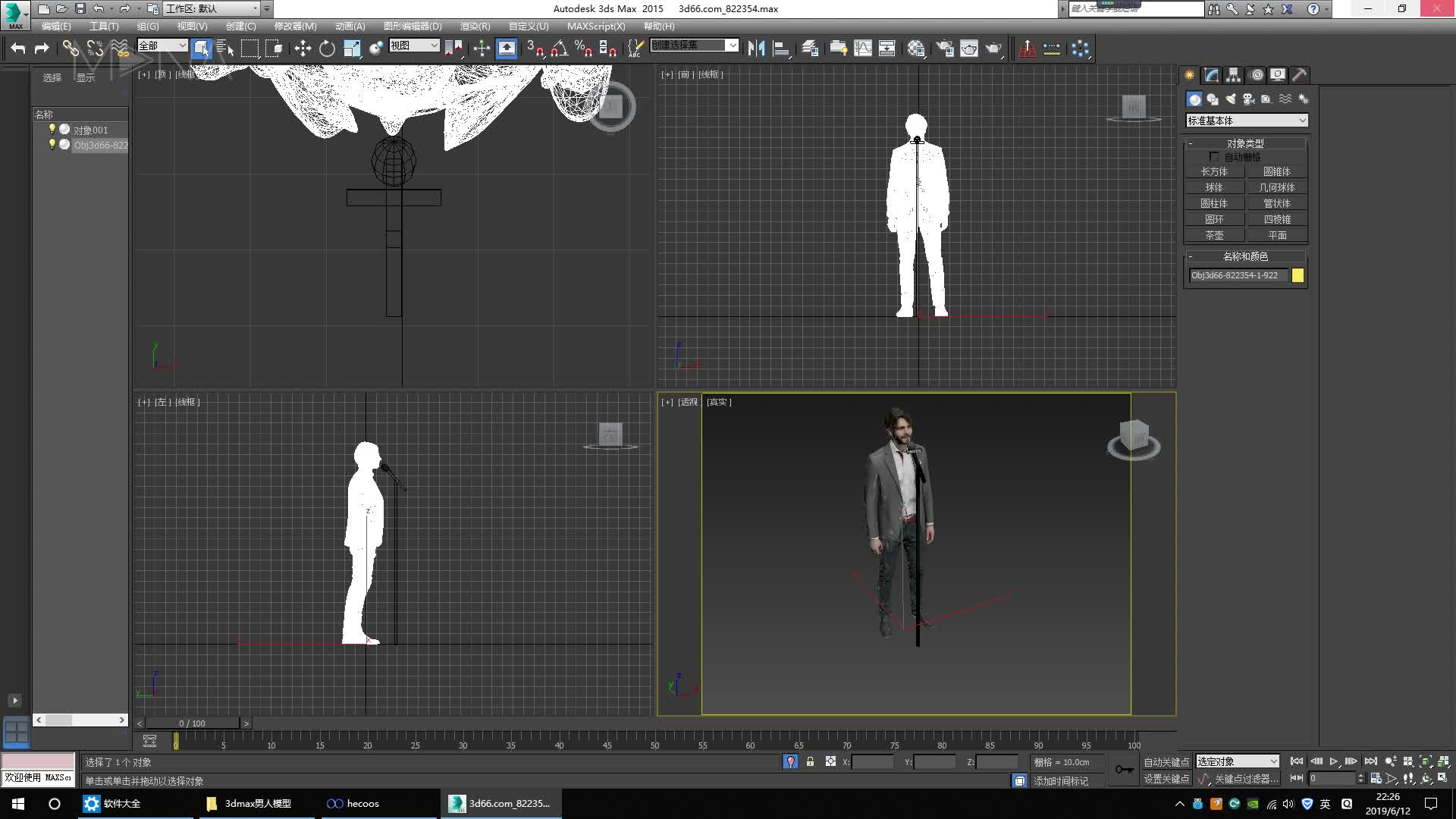
Task: Open the Curve Editor
Action: point(863,49)
